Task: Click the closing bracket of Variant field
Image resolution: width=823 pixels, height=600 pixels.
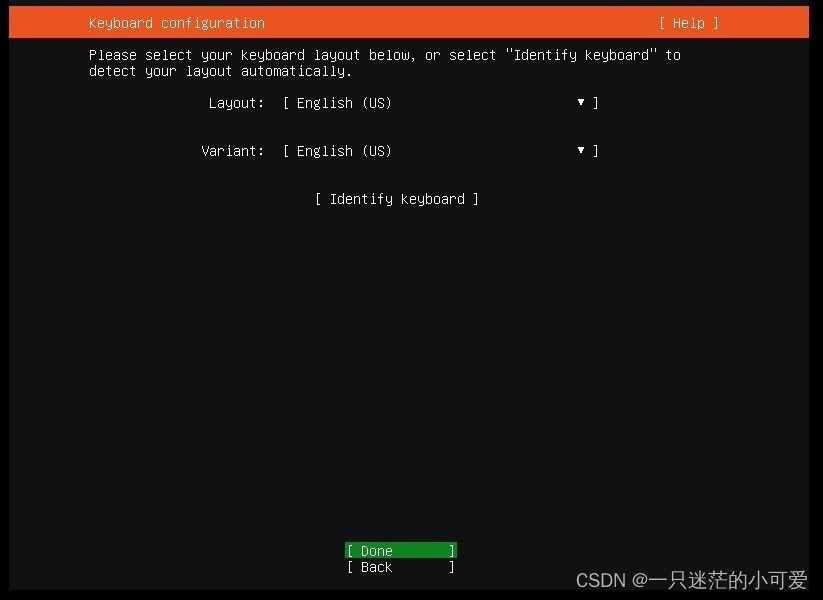Action: 595,151
